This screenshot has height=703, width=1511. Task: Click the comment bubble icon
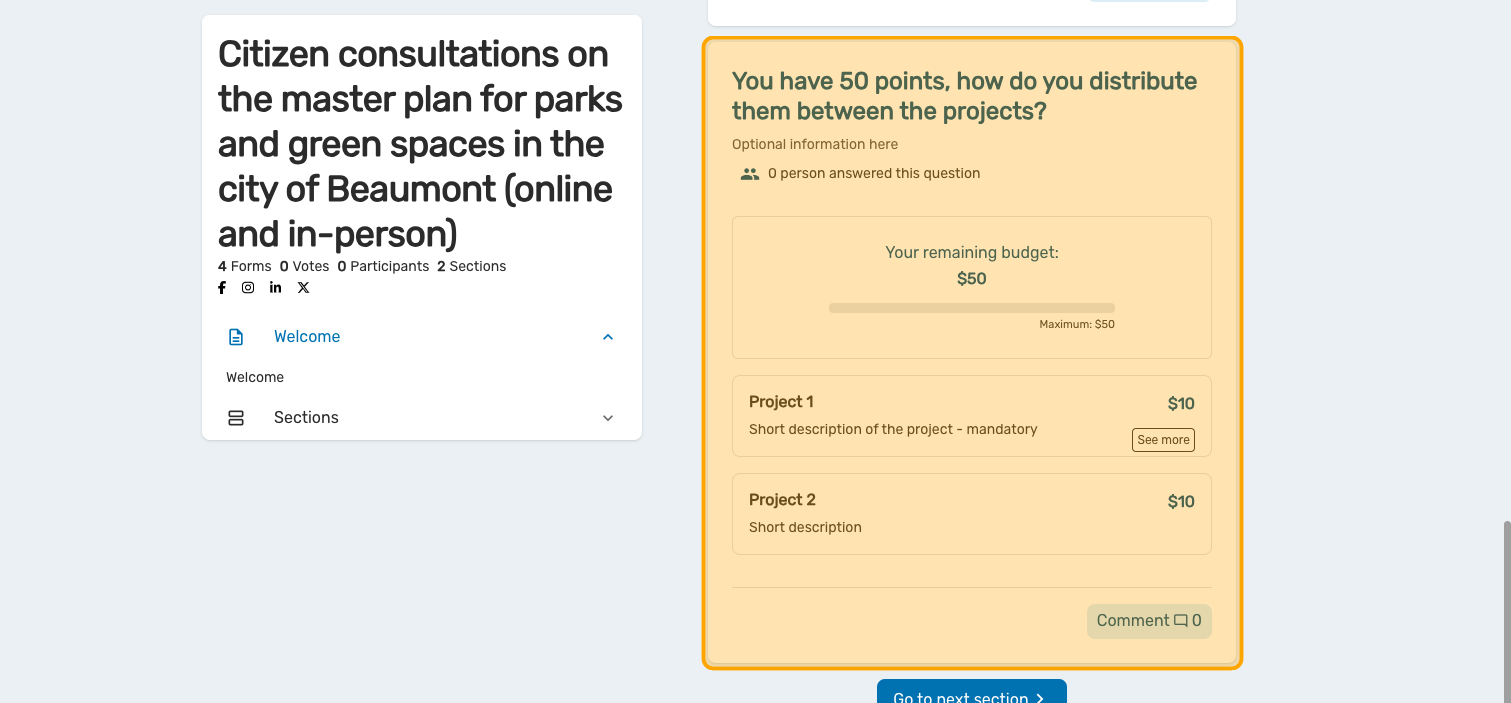[1181, 621]
